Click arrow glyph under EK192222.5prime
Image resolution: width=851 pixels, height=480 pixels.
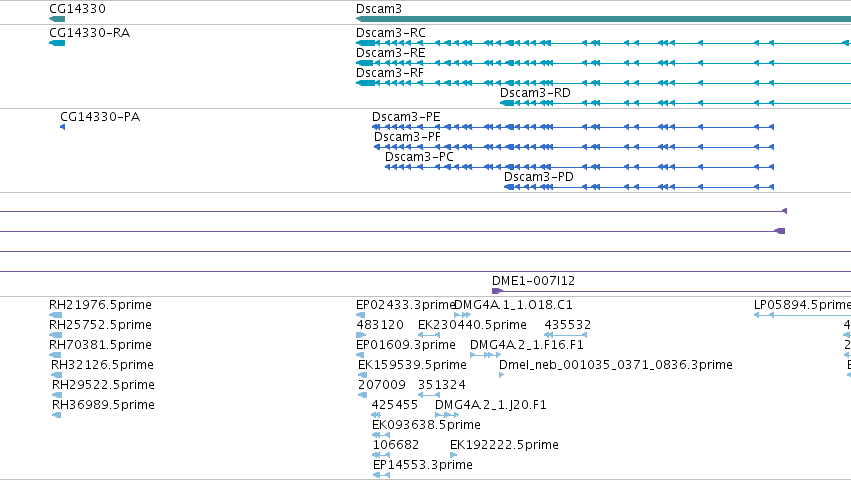click(x=453, y=455)
